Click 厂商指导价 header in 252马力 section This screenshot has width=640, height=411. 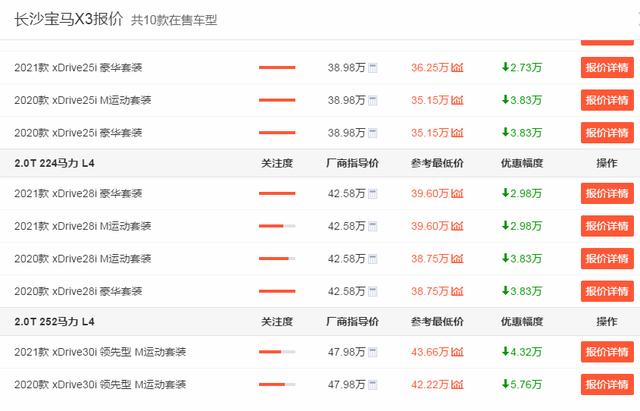[x=353, y=322]
